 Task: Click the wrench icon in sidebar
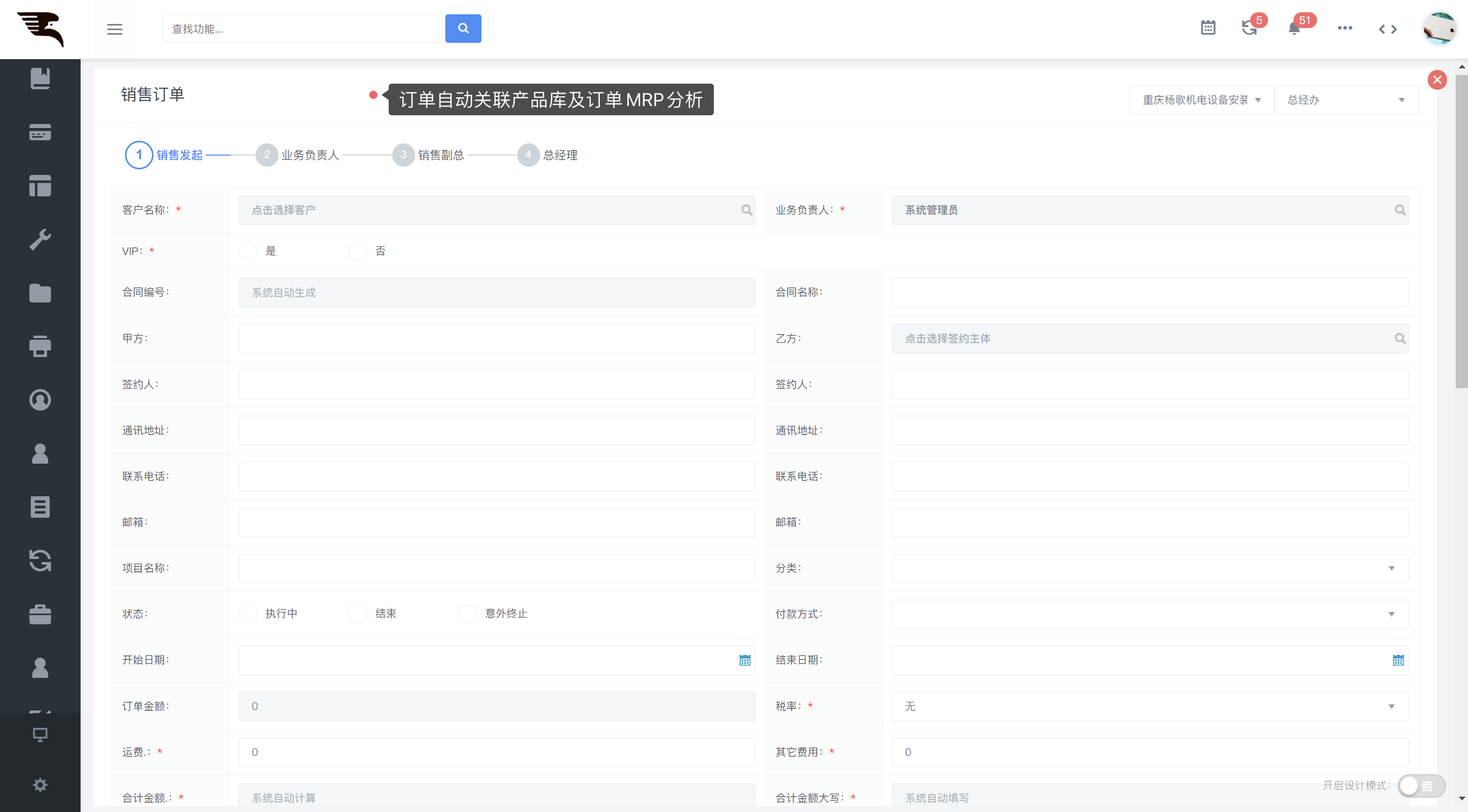40,239
